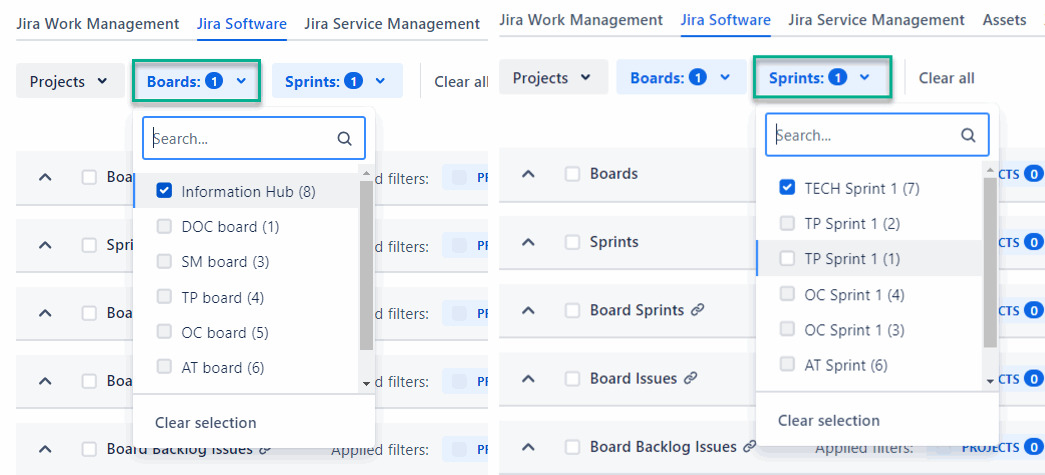Click link icon beside Board Backlog Issues, right screenshot
Screen dimensions: 1045x475
point(750,446)
